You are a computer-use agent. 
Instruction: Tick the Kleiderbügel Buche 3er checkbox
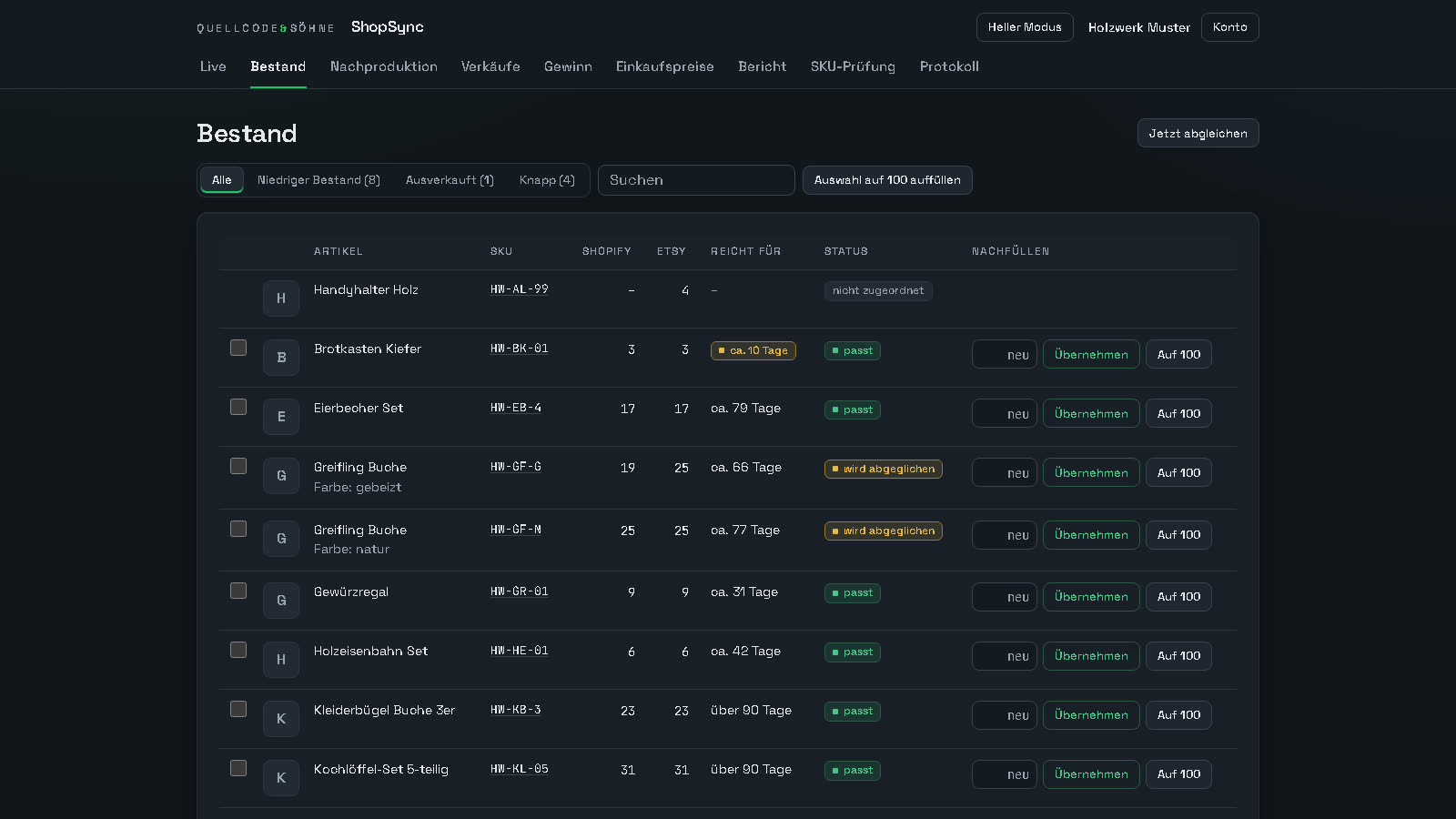coord(238,709)
